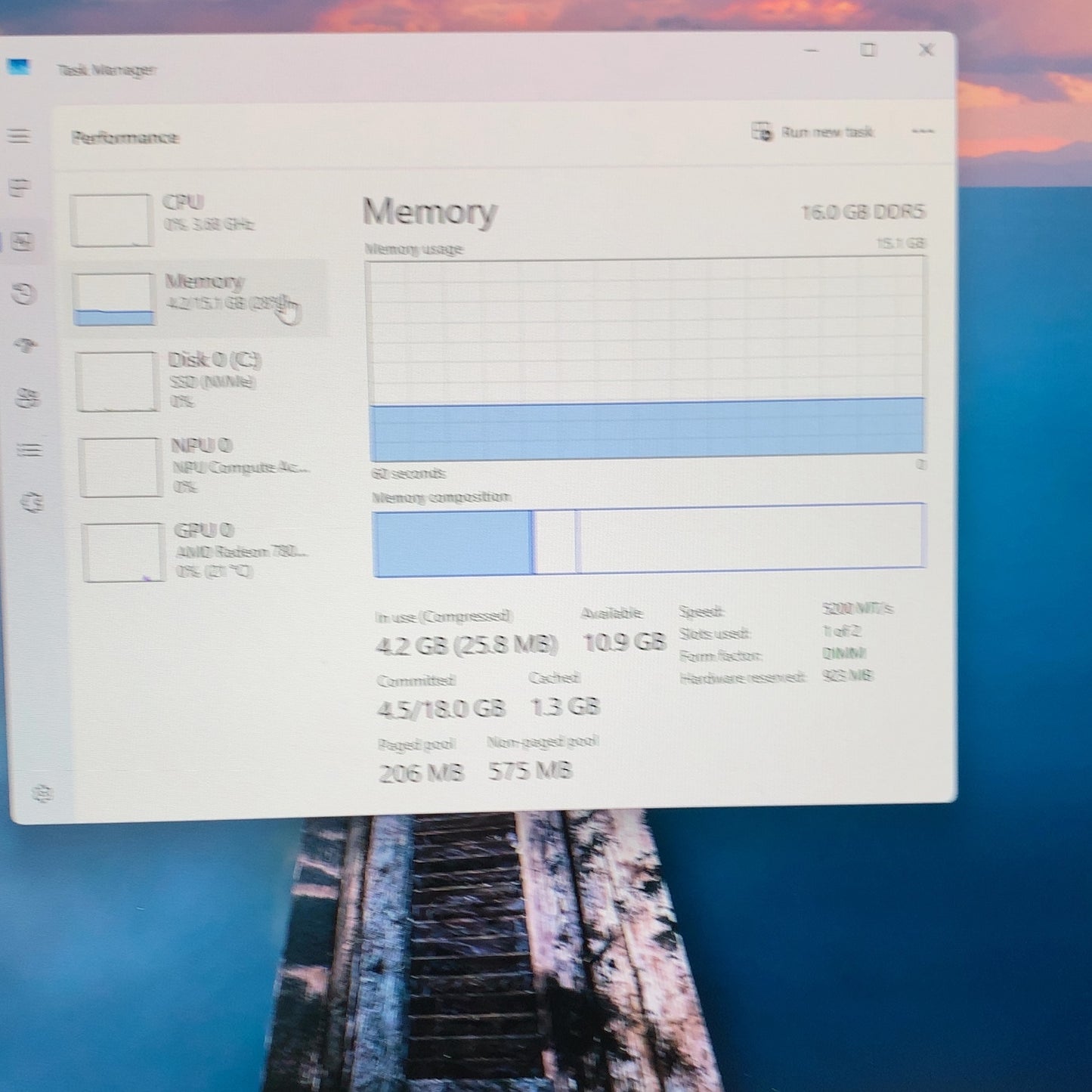Maximize the Task Manager window

click(x=868, y=50)
